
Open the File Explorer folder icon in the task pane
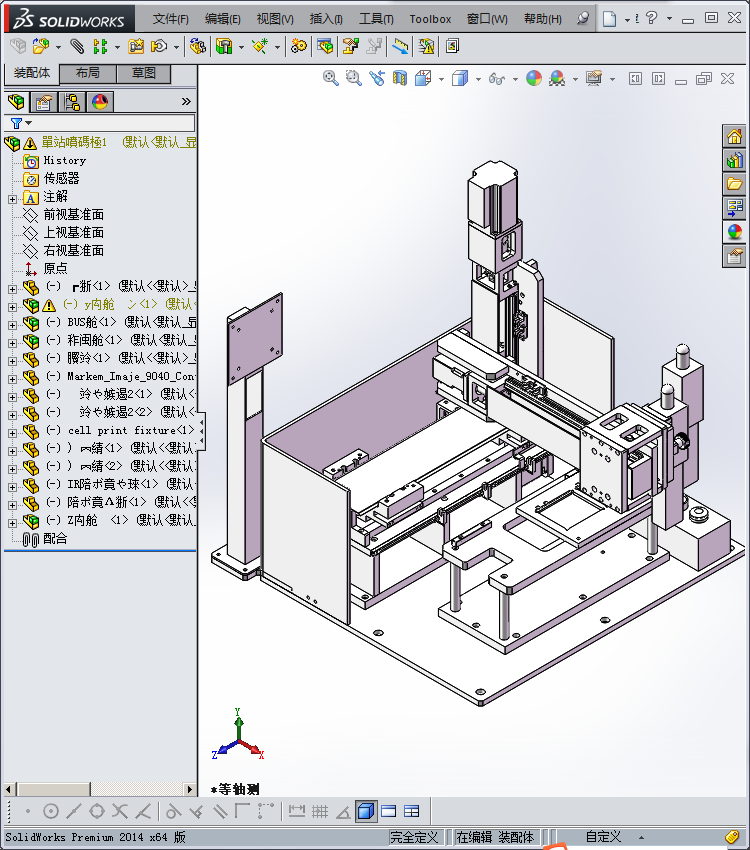(735, 184)
